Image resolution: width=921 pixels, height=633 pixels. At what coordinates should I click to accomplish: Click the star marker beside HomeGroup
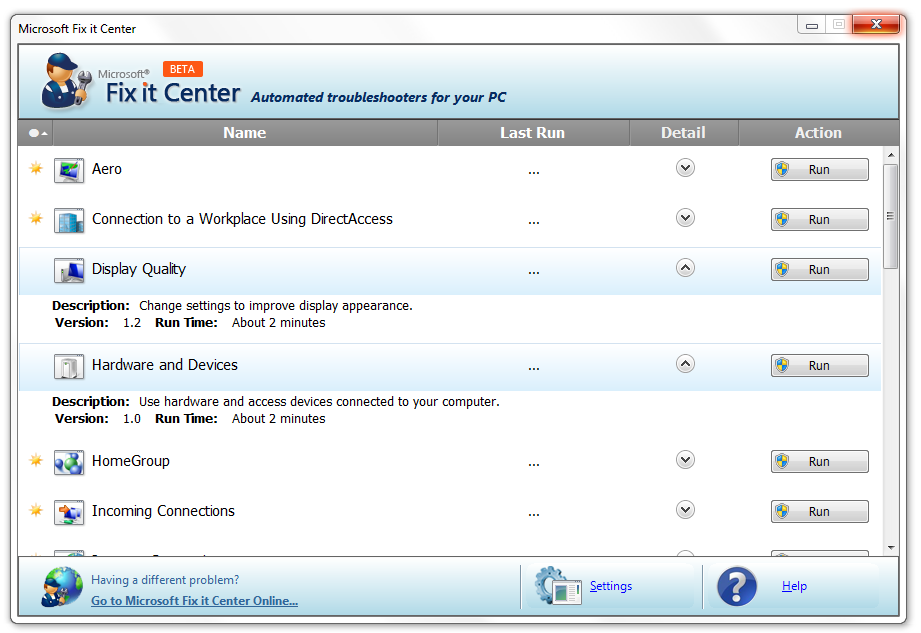pyautogui.click(x=36, y=460)
